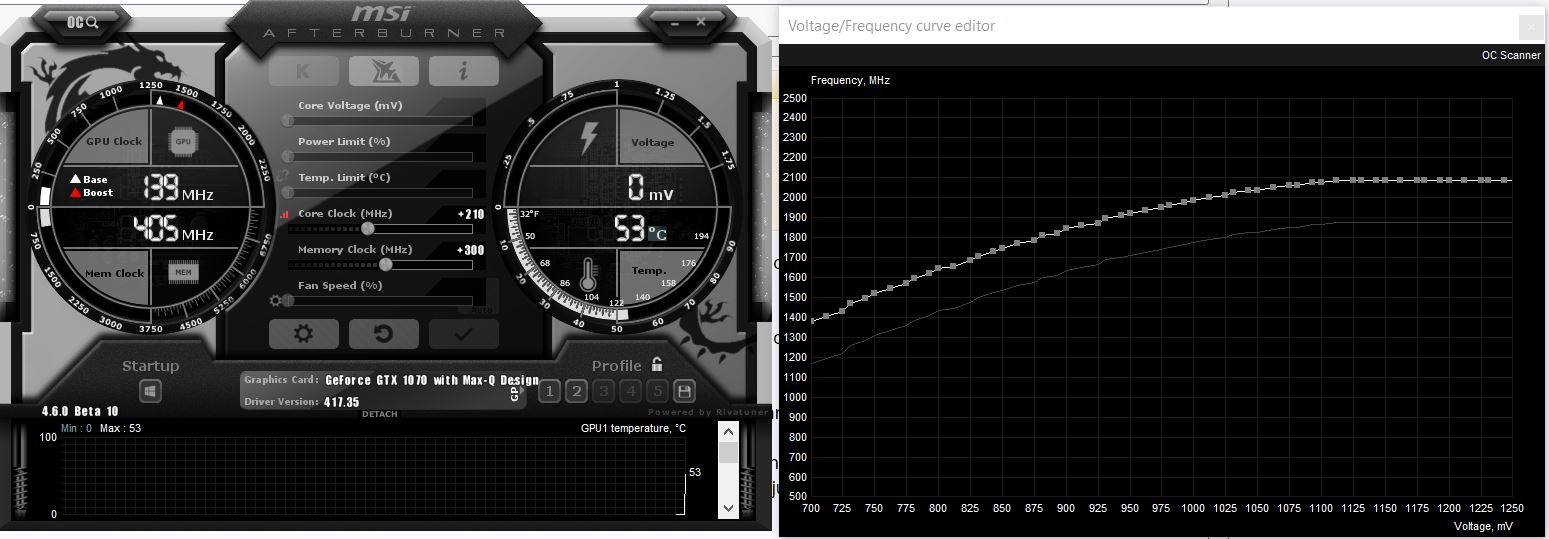The height and width of the screenshot is (539, 1549).
Task: Toggle the profile lock padlock icon
Action: pos(657,365)
